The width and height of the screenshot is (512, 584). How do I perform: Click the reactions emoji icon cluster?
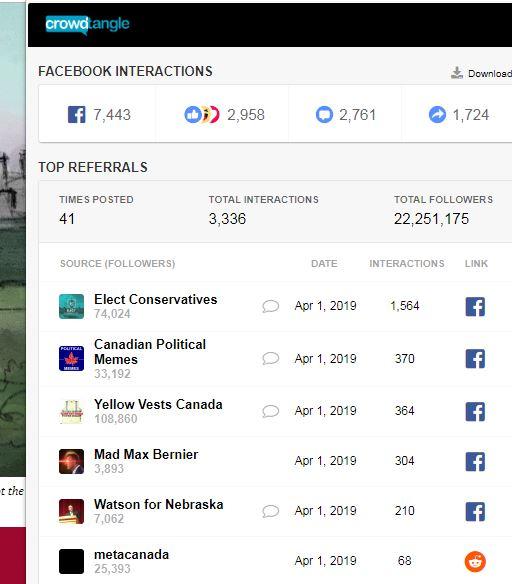(202, 114)
